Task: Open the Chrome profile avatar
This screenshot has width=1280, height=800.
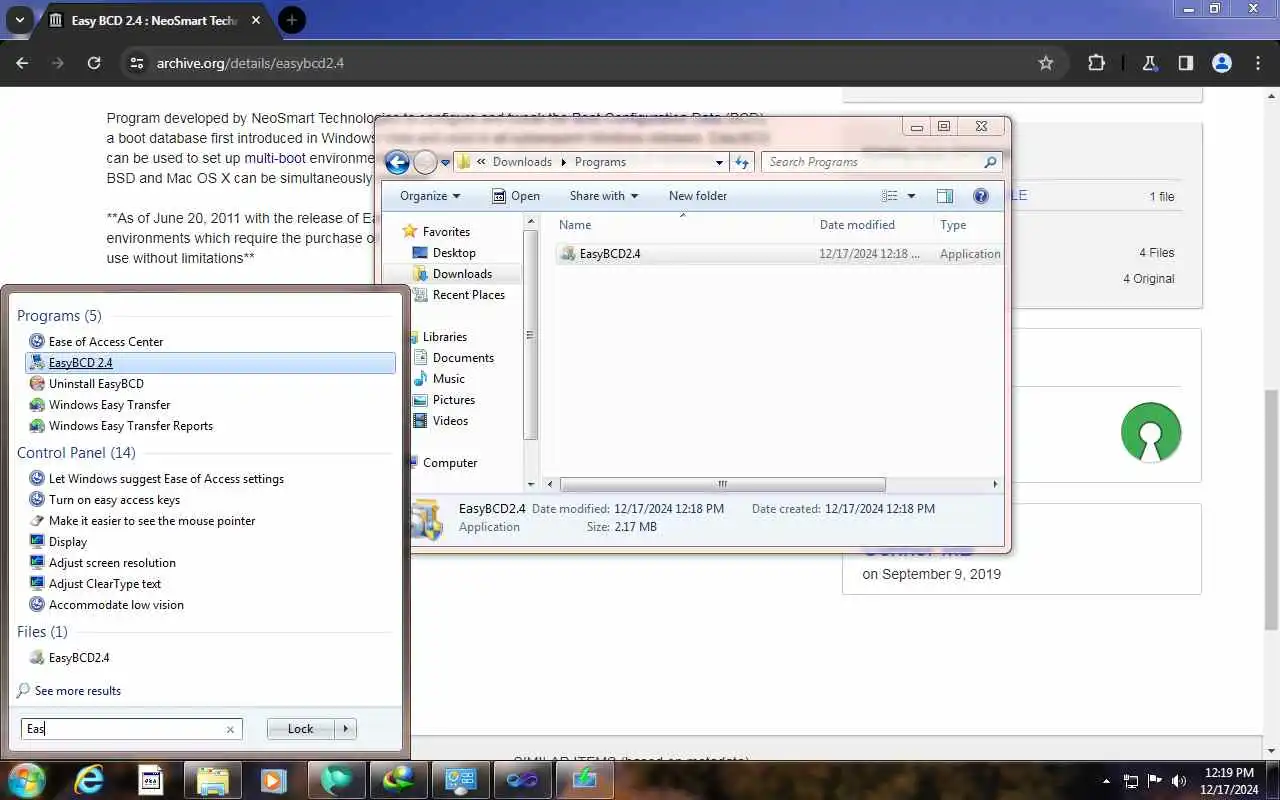Action: pos(1222,63)
